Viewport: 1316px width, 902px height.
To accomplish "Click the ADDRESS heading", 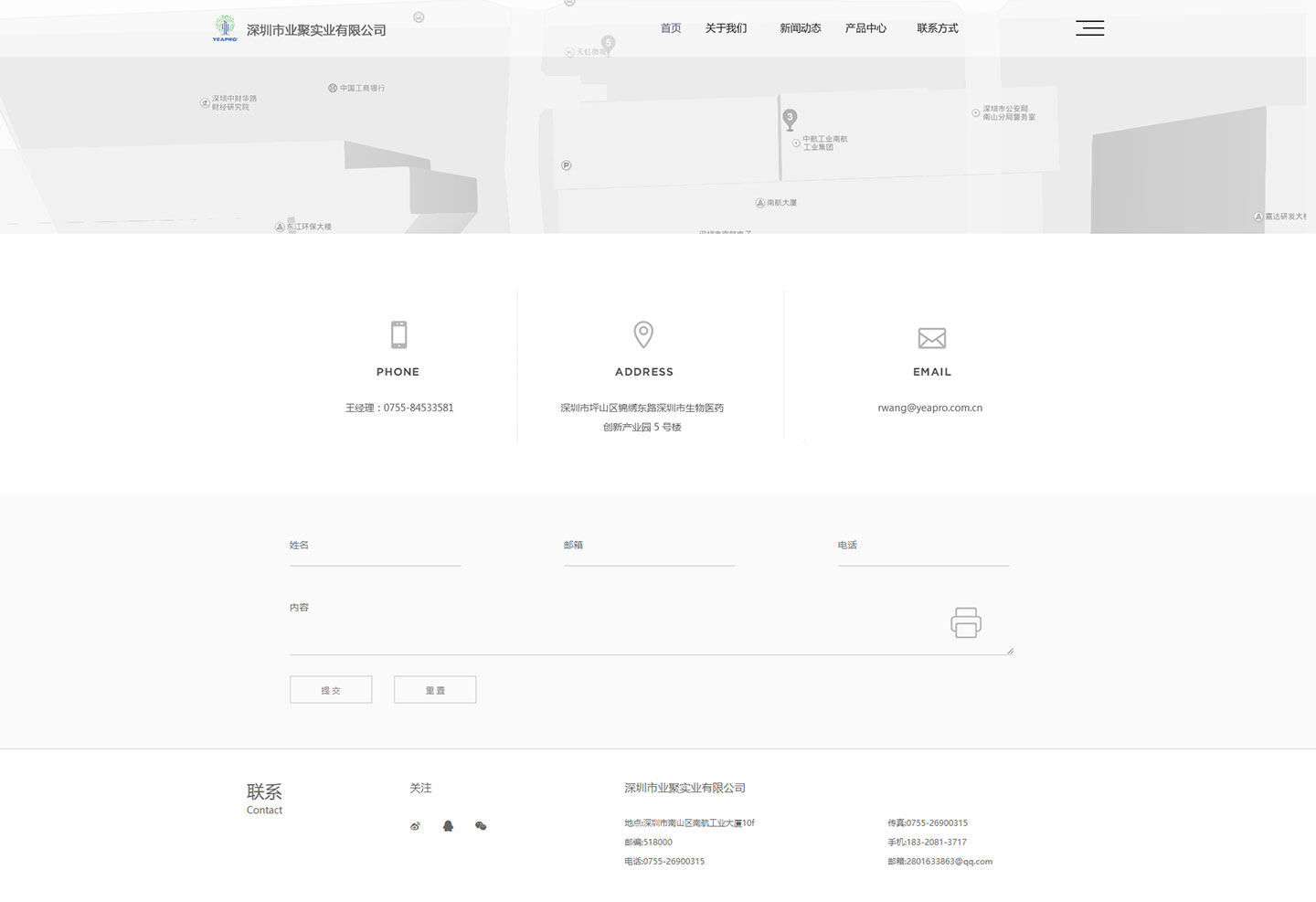I will 644,372.
